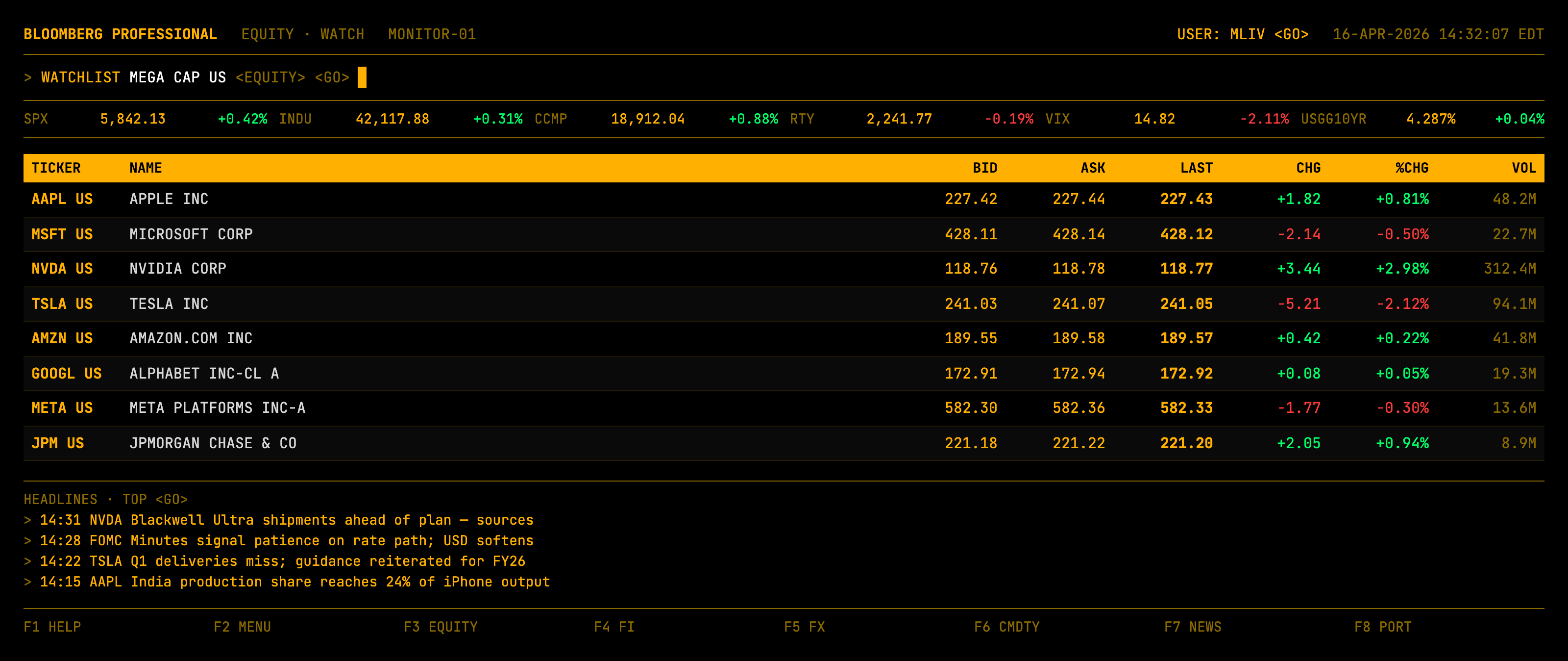Sort by the ASK column header
Screen dimensions: 1568x661
(1093, 168)
